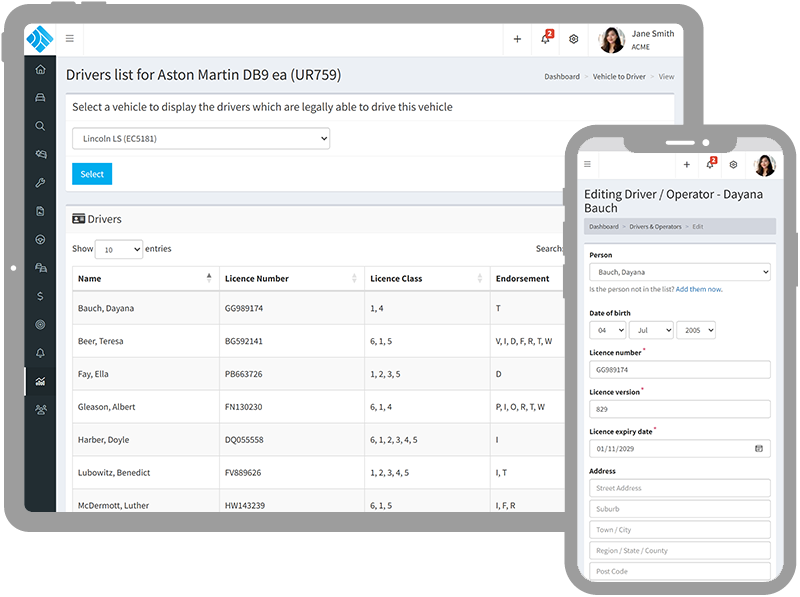Go to Vehicle to Driver breadcrumb
Image resolution: width=800 pixels, height=597 pixels.
(x=619, y=77)
